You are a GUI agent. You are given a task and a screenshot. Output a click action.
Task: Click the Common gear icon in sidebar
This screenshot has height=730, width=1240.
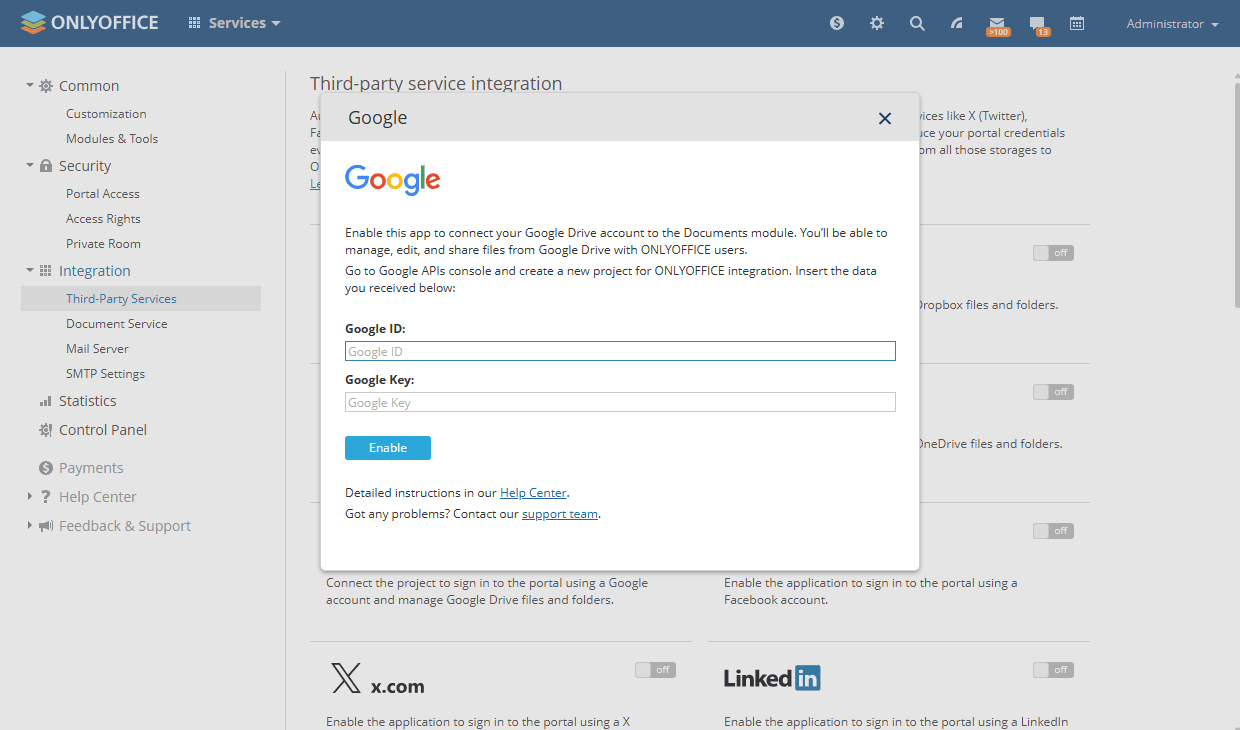coord(46,86)
